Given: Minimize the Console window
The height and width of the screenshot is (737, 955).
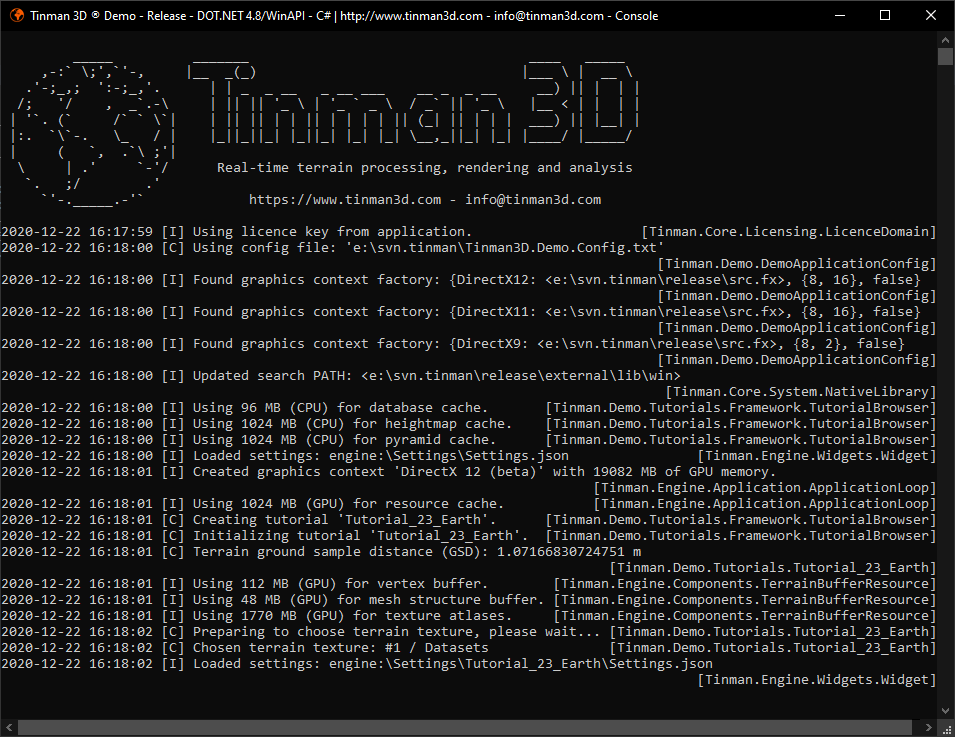Looking at the screenshot, I should click(x=840, y=15).
